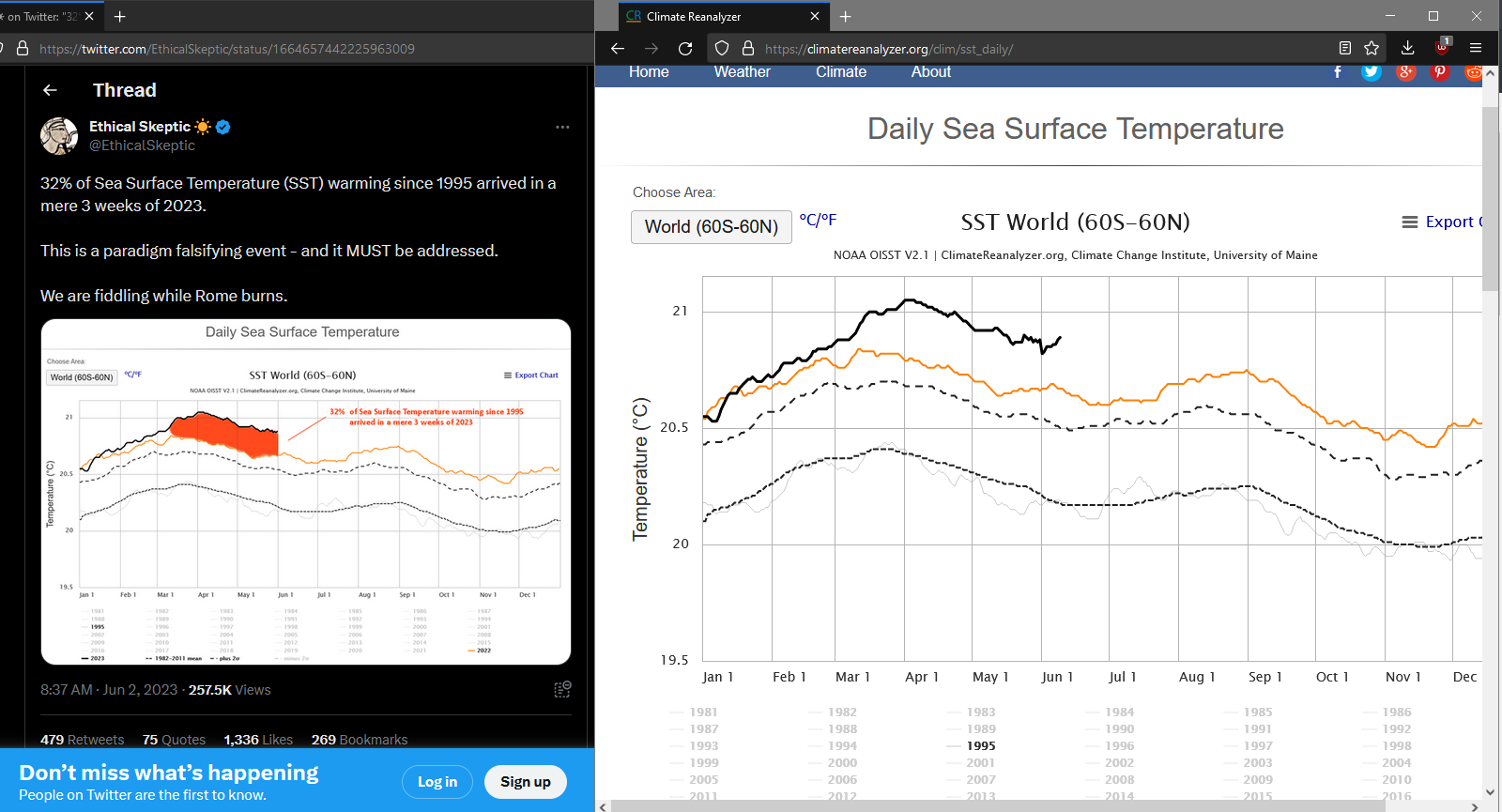Viewport: 1502px width, 812px height.
Task: Toggle the 1982 series in the legend
Action: coord(833,712)
